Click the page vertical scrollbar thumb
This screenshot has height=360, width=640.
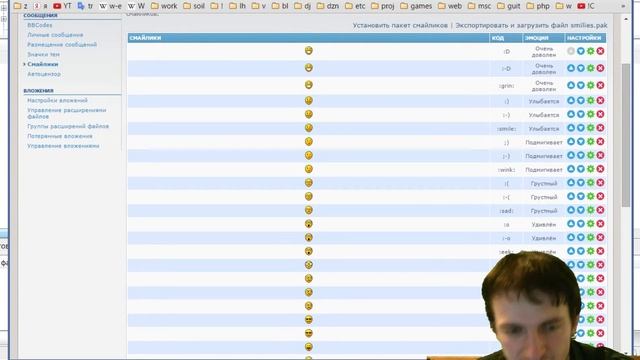(x=626, y=135)
